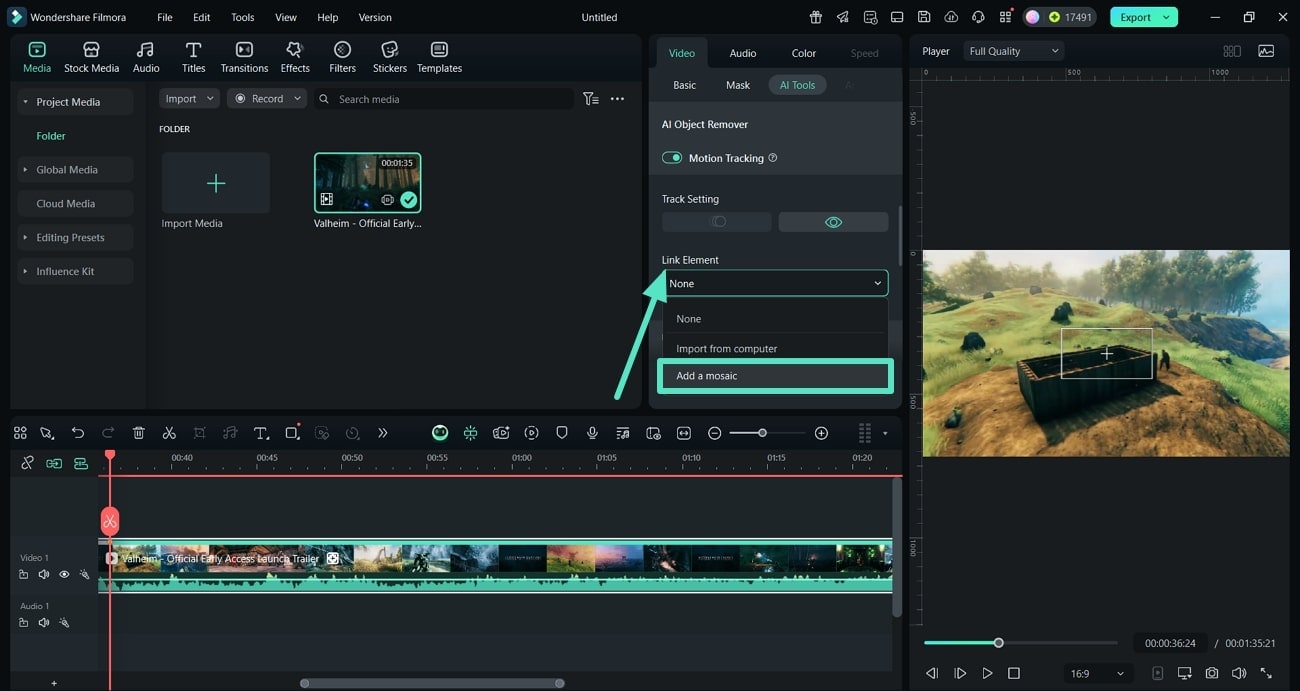The image size is (1300, 691).
Task: Open the Stickers panel
Action: pyautogui.click(x=390, y=57)
